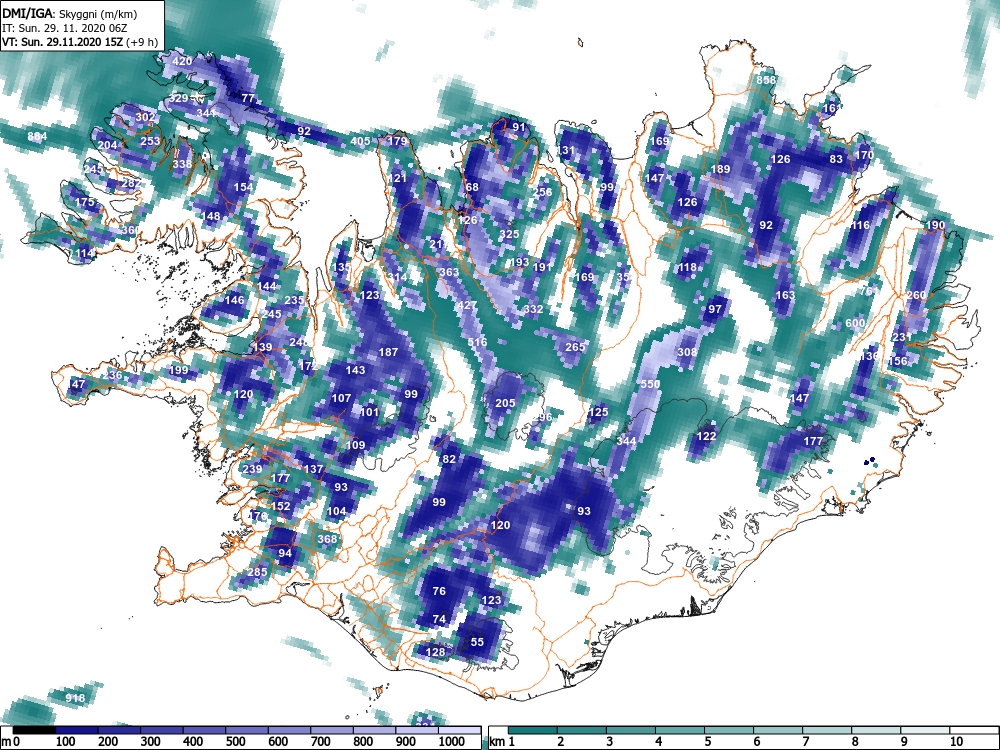Click the map value '152'
Screen dimensions: 1000x750
[281, 506]
